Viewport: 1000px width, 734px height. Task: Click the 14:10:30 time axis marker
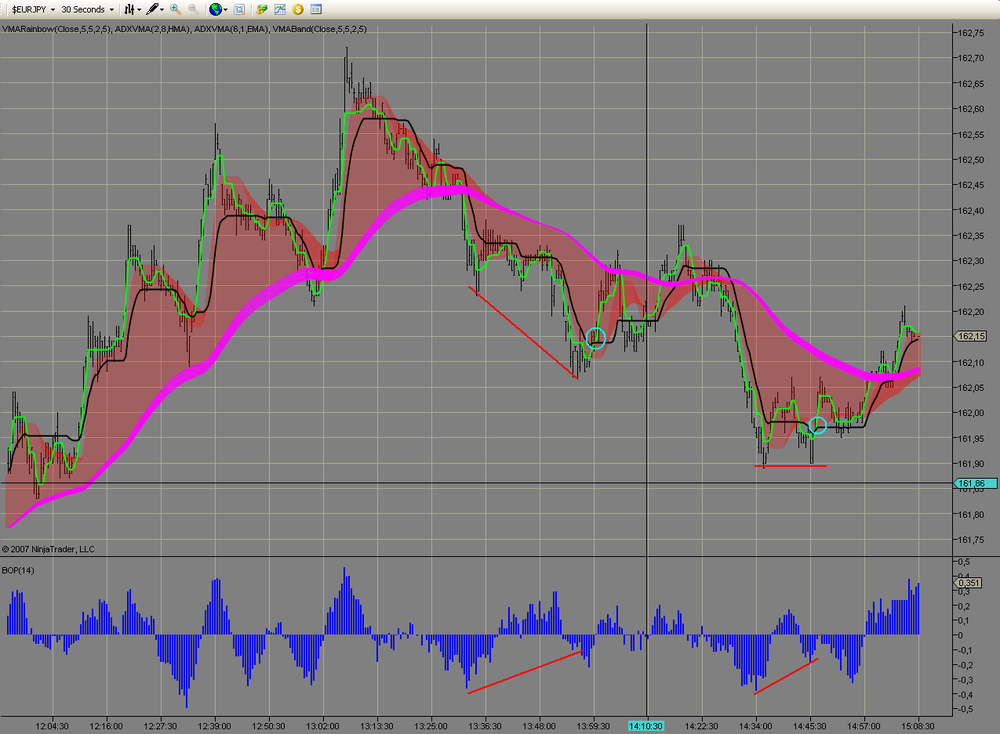point(645,726)
